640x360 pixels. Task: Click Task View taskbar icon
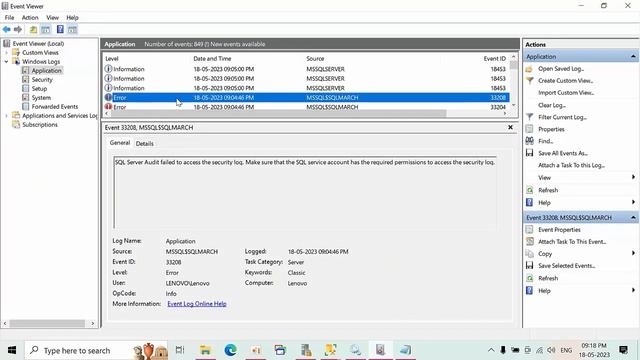[x=180, y=350]
